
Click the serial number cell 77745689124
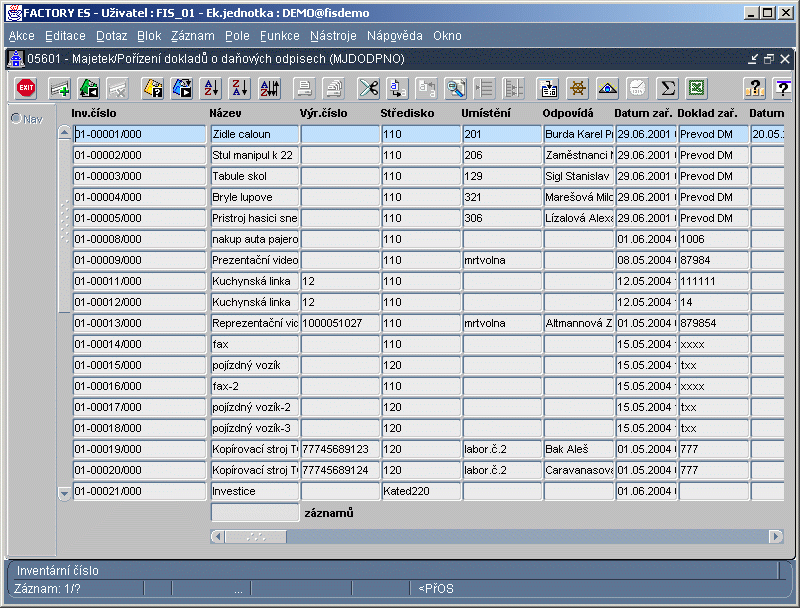pyautogui.click(x=340, y=470)
